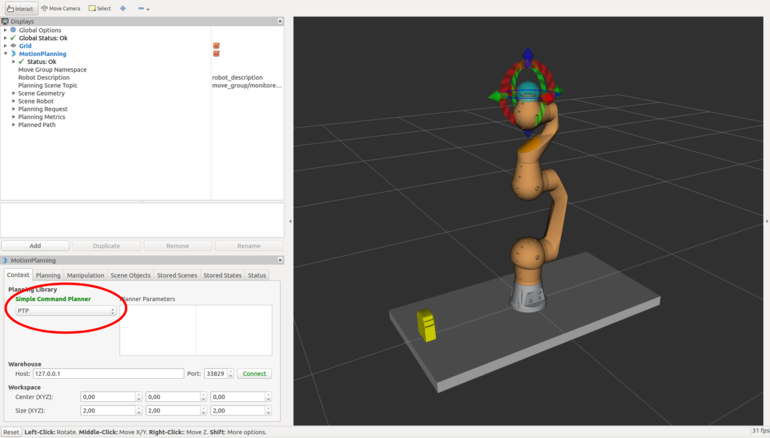Click the warehouse Host input field
This screenshot has height=438, width=770.
point(108,374)
